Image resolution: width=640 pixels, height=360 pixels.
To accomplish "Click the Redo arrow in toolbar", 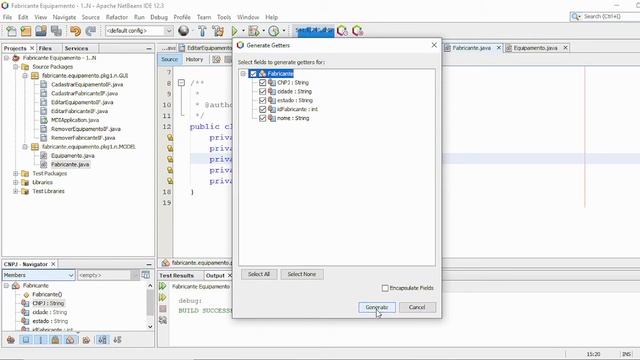I will [91, 31].
